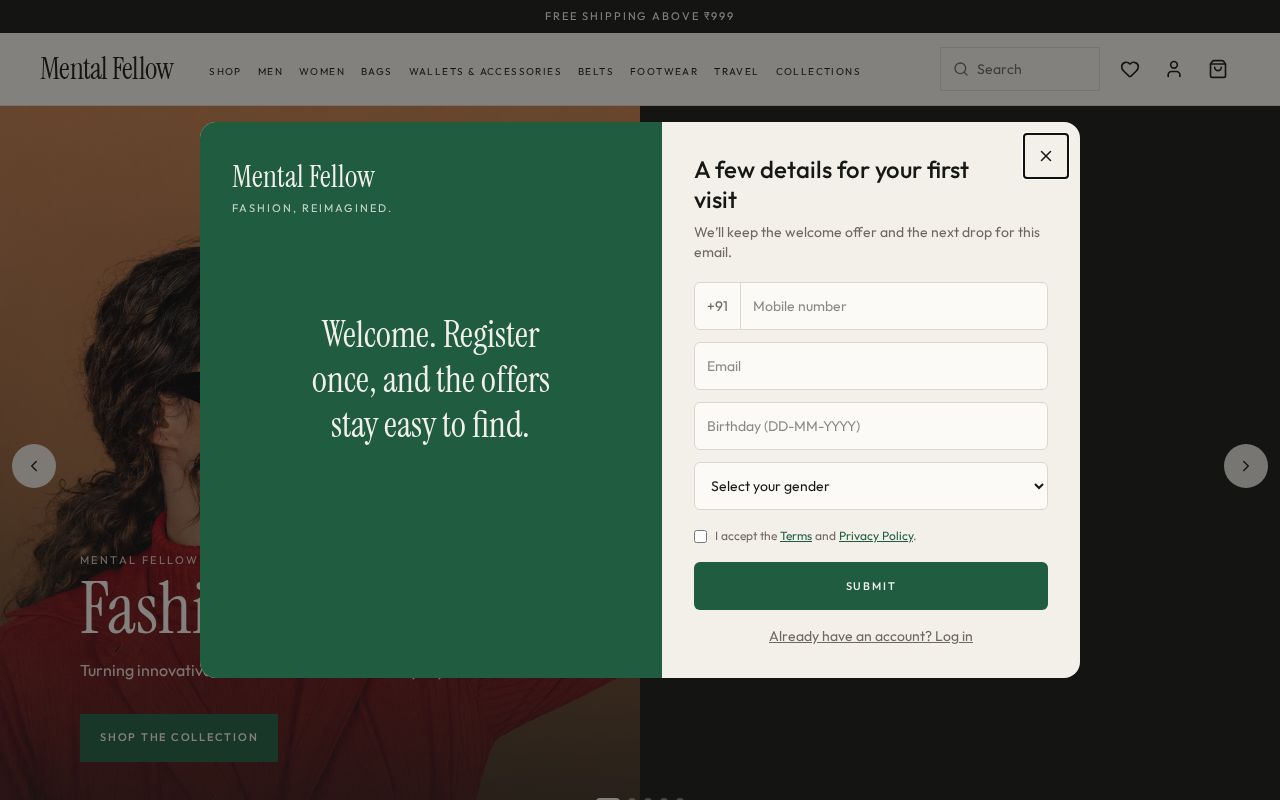Image resolution: width=1280 pixels, height=800 pixels.
Task: Click Shop the Collection button
Action: point(179,738)
